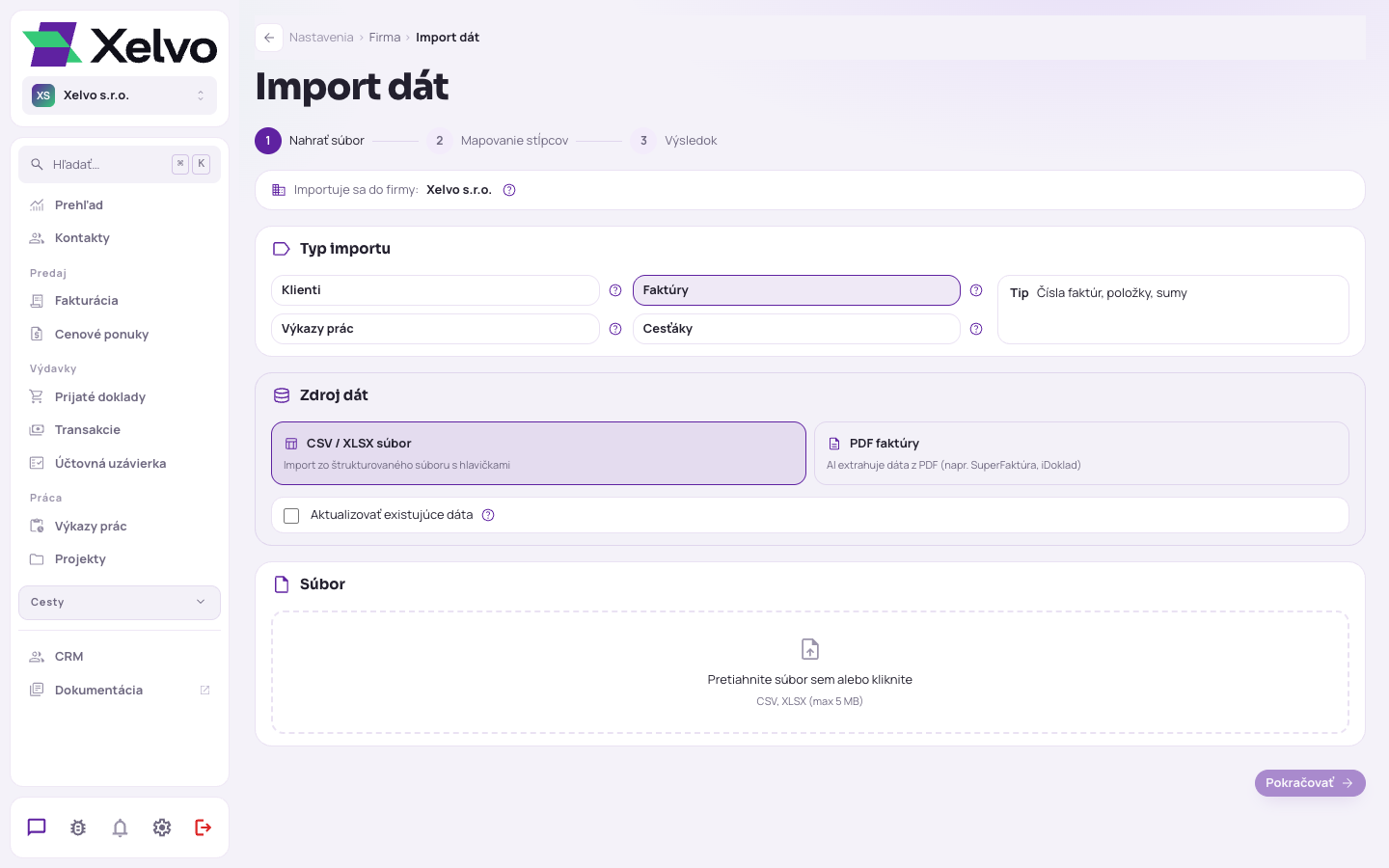Click the back arrow button in breadcrumb

tap(269, 38)
